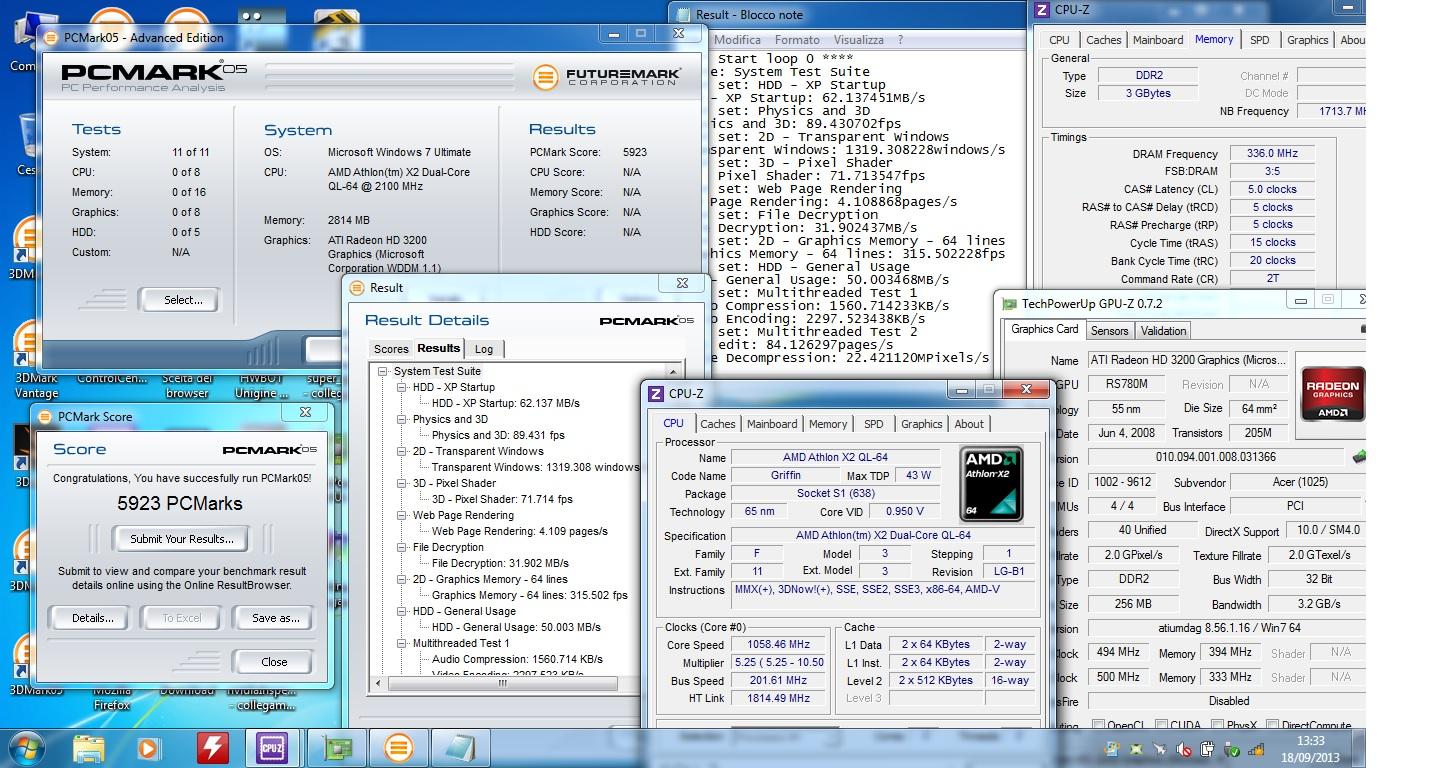Switch to PCMark05 orange taskbar icon
Screen dimensions: 1448x768
click(x=398, y=748)
